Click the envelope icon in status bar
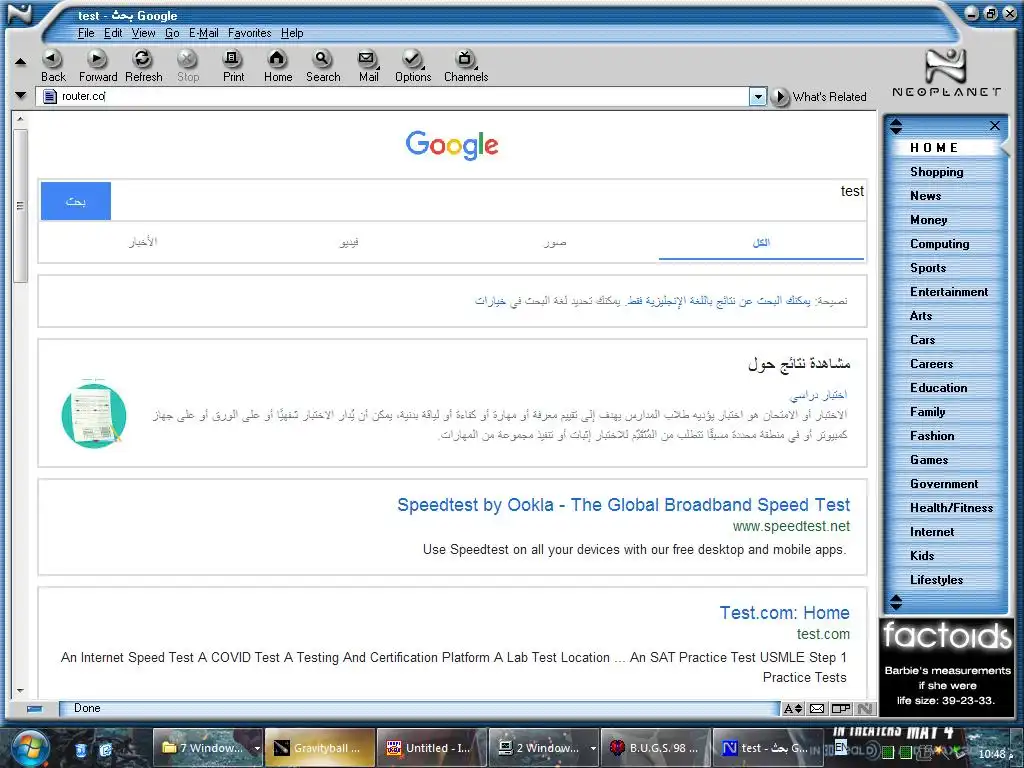Screen dimensions: 1024x768 (x=816, y=709)
